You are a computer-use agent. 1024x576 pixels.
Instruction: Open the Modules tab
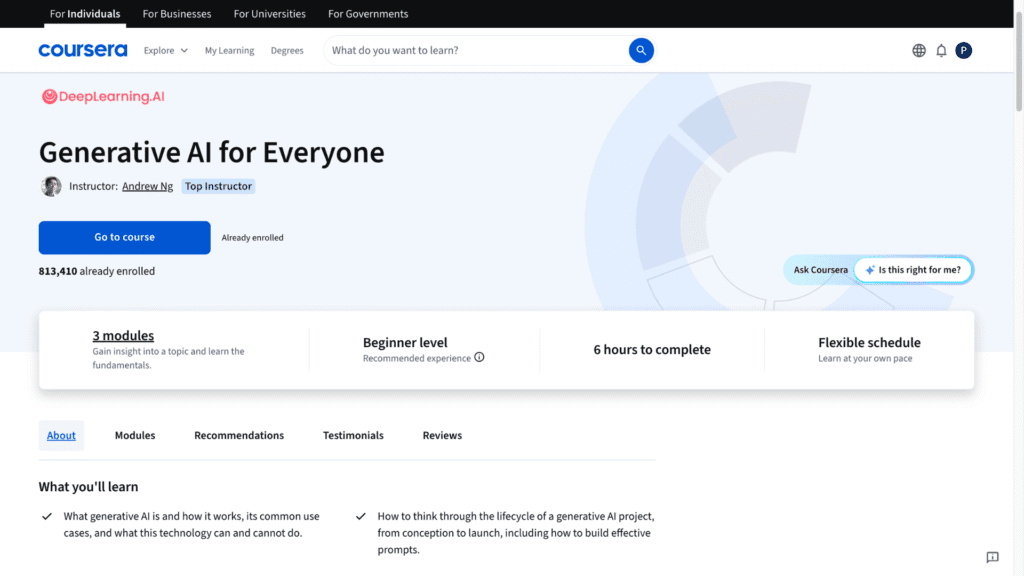click(135, 436)
